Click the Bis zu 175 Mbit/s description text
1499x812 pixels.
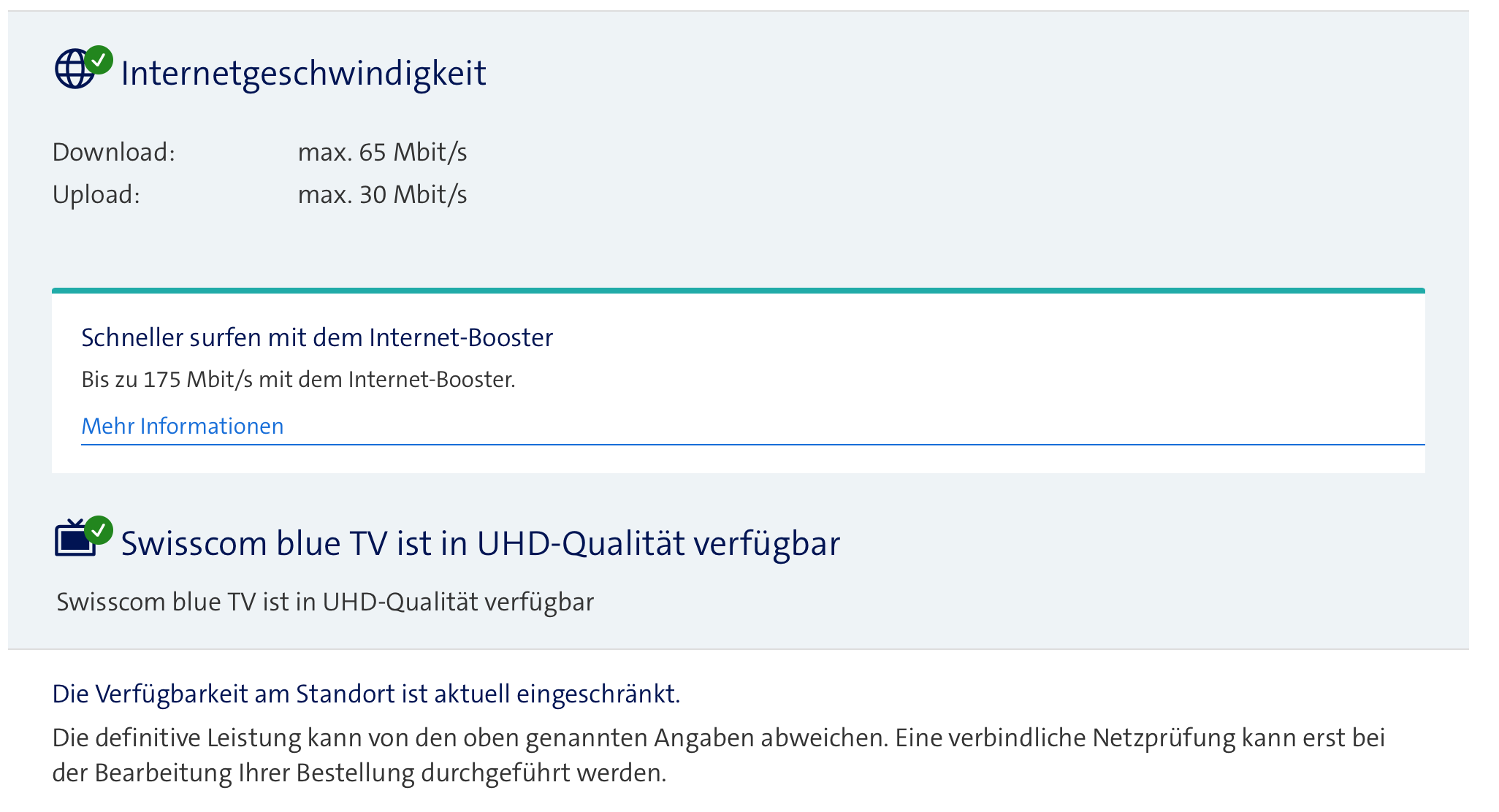tap(298, 380)
